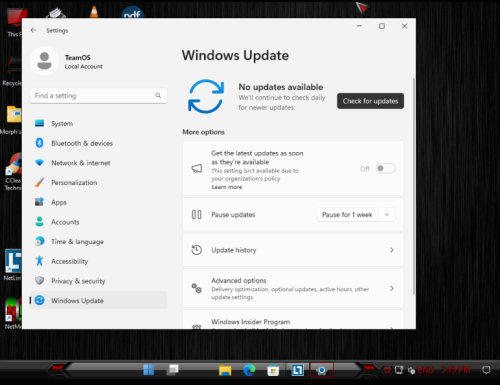Screen dimensions: 500x385
Task: Expand Update history
Action: pyautogui.click(x=293, y=250)
